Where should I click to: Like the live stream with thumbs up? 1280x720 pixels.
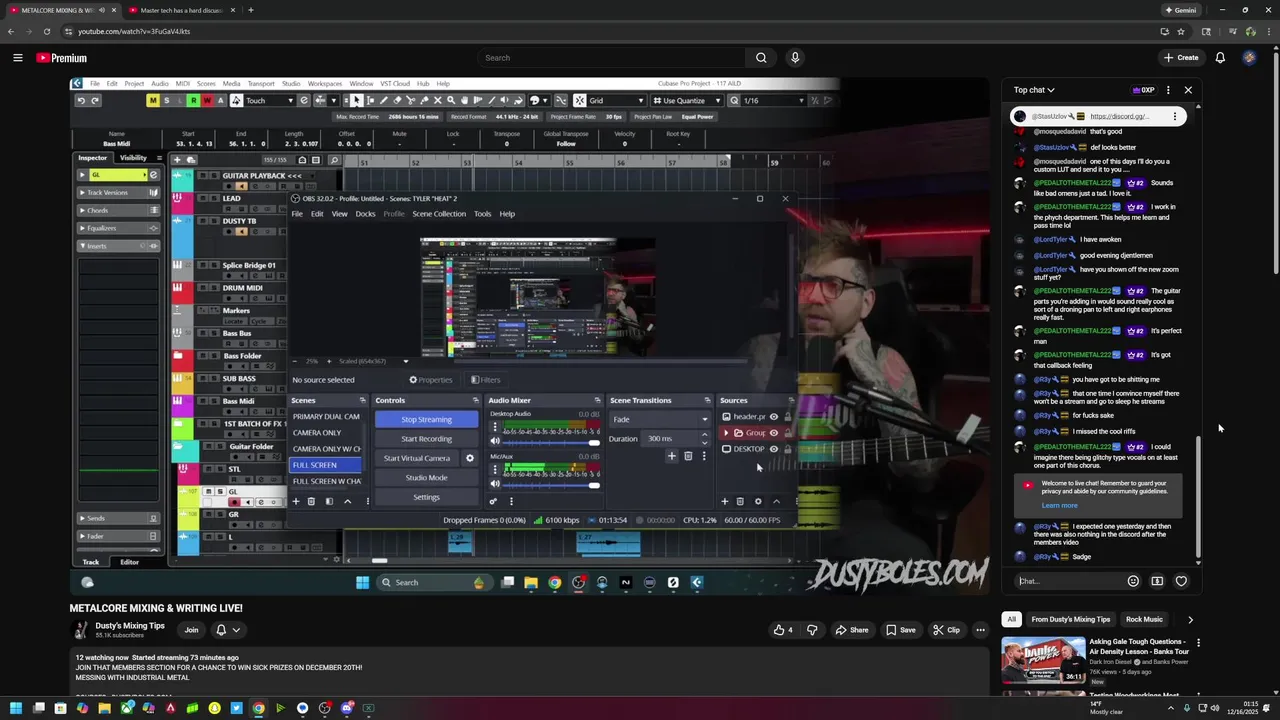coord(783,630)
